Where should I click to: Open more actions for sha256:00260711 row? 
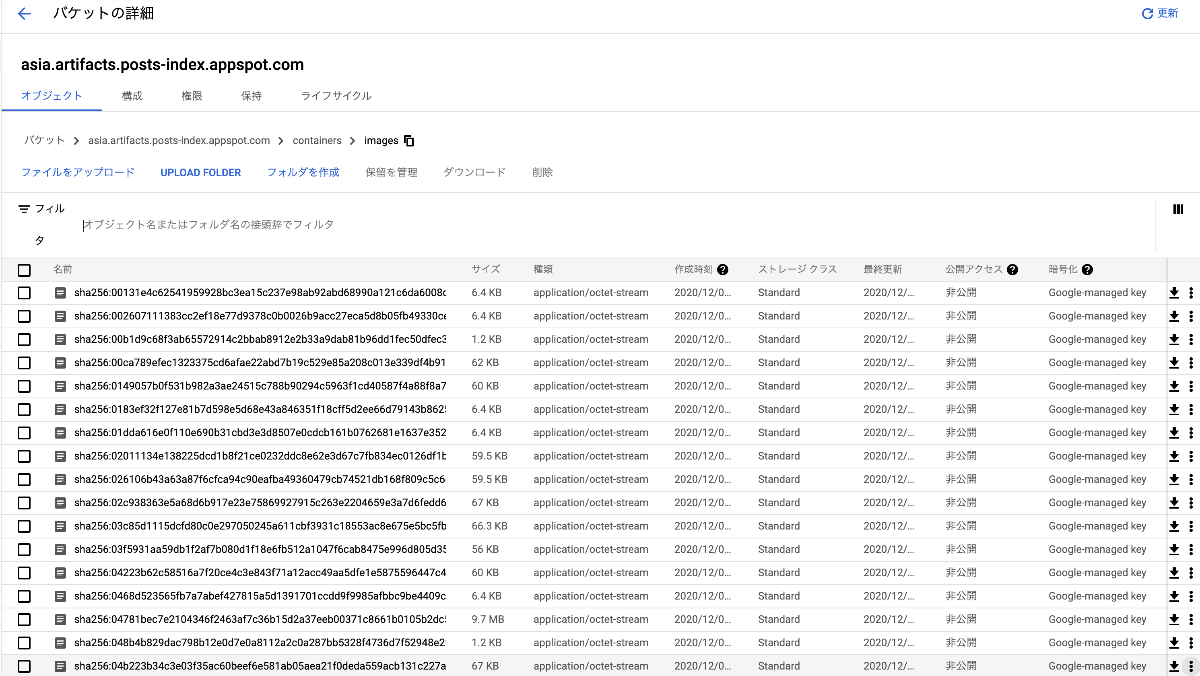[x=1191, y=316]
